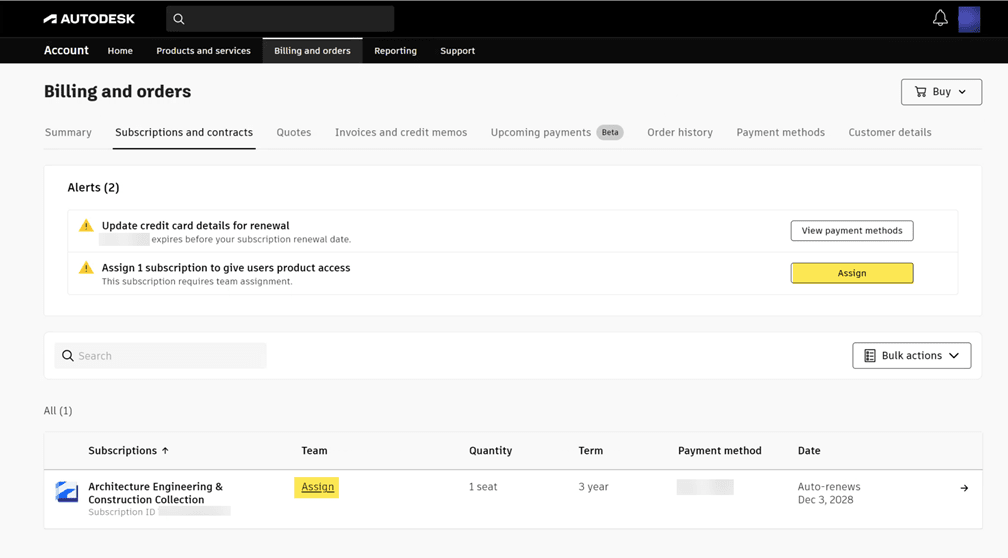Switch to the Summary tab
The width and height of the screenshot is (1008, 558).
(68, 132)
